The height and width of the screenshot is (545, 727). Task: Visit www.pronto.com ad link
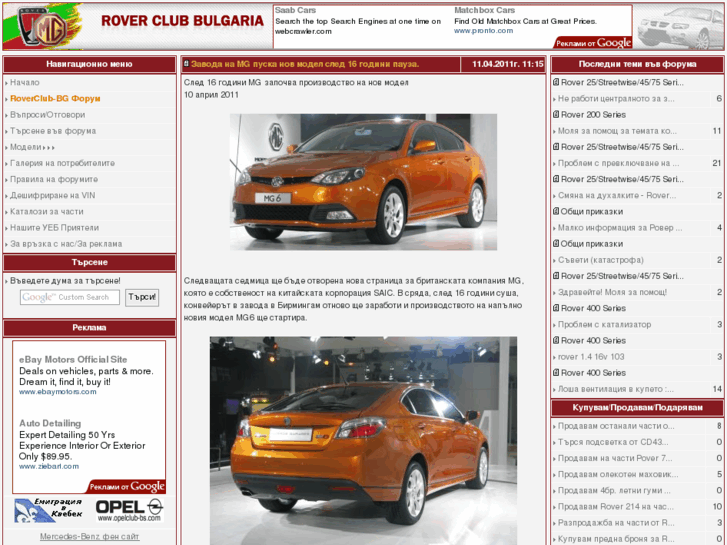point(484,31)
